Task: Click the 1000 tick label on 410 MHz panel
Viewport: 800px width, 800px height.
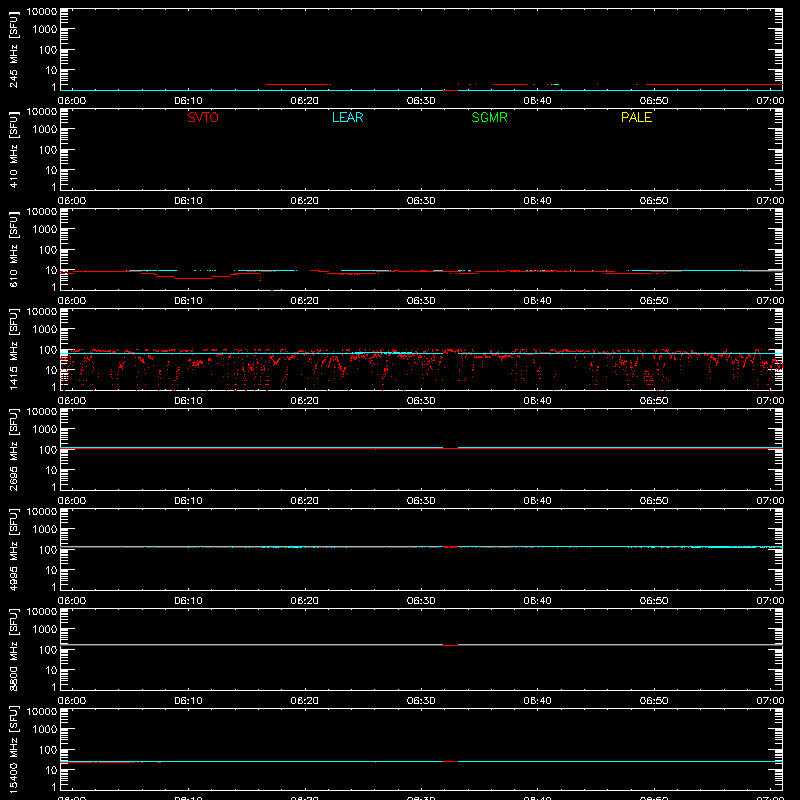Action: click(x=45, y=130)
